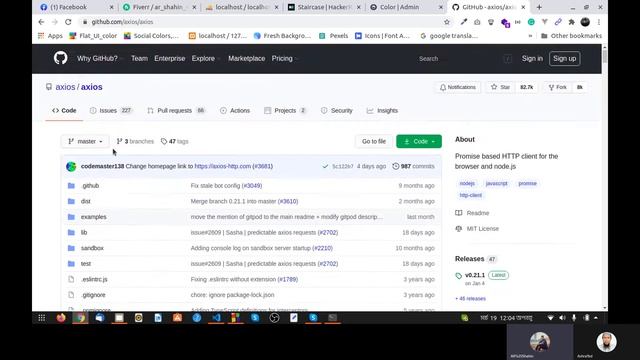Open the Explore dropdown in the header
640x360 pixels.
pyautogui.click(x=206, y=58)
